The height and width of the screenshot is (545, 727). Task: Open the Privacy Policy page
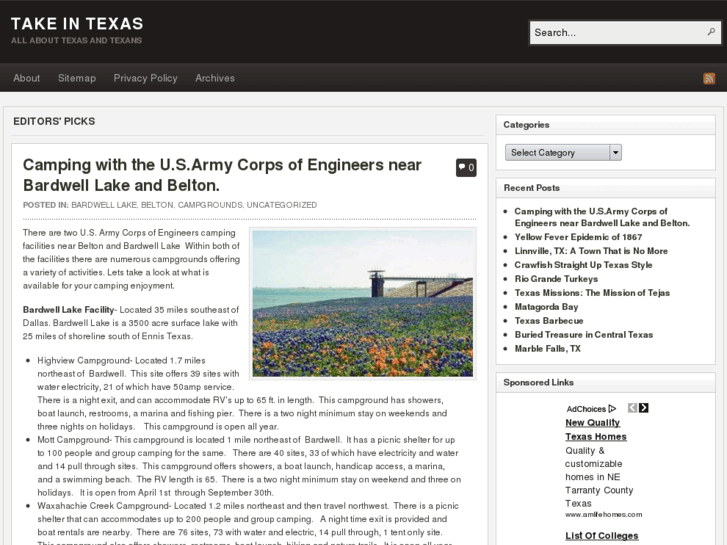(x=146, y=78)
